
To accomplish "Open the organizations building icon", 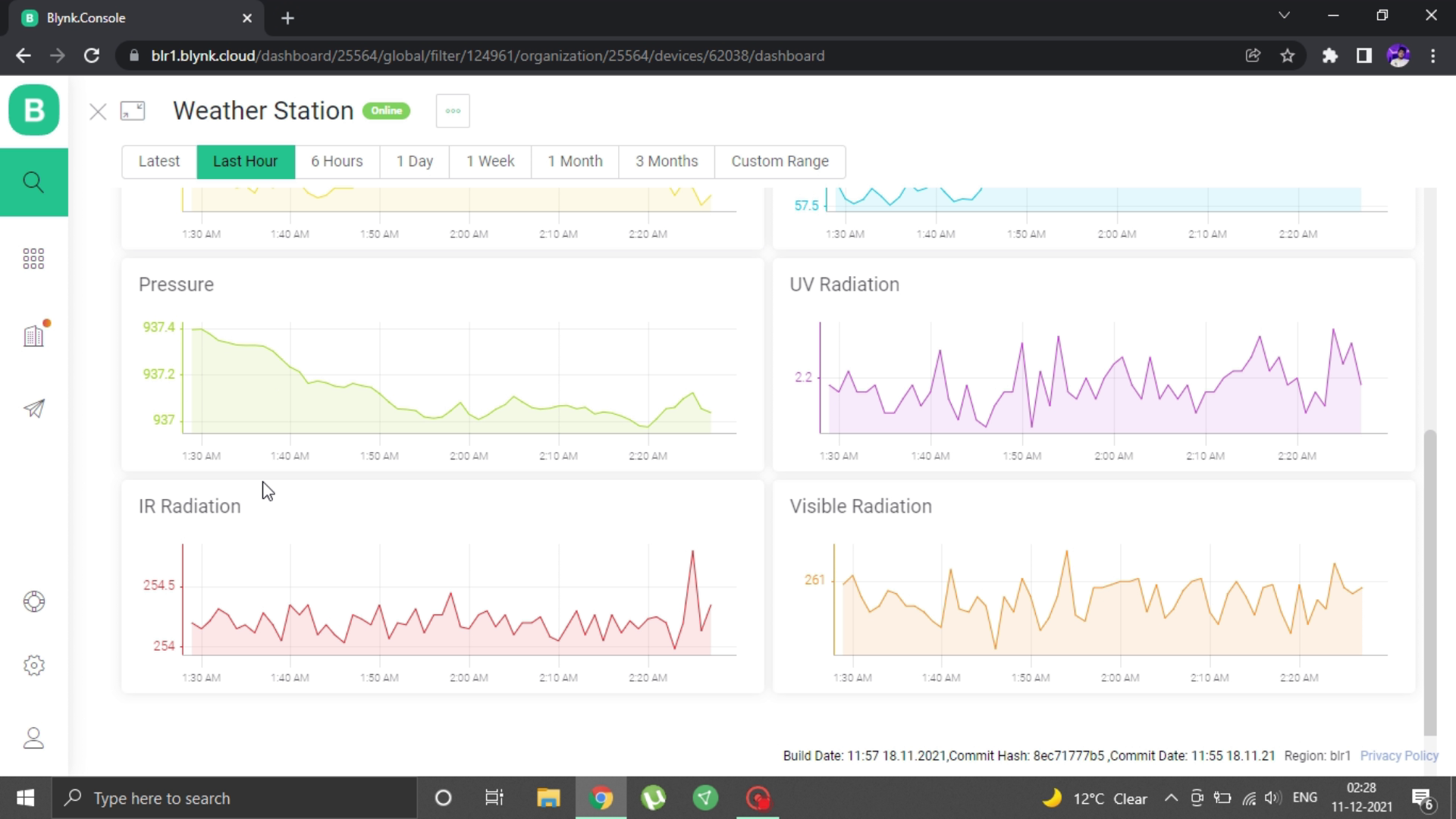I will (x=33, y=336).
